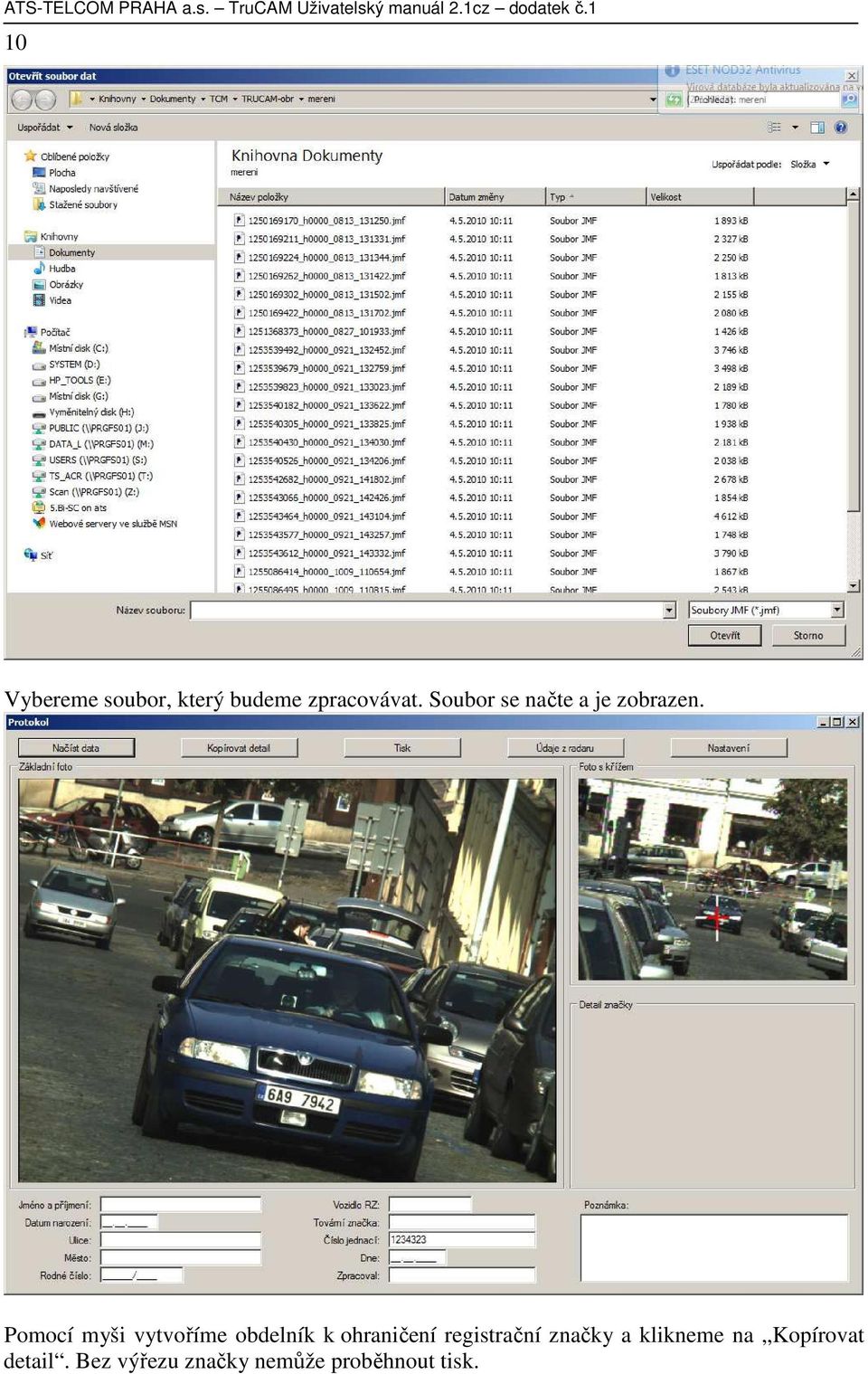
Task: Click Údaje z radaru button
Action: coord(565,748)
